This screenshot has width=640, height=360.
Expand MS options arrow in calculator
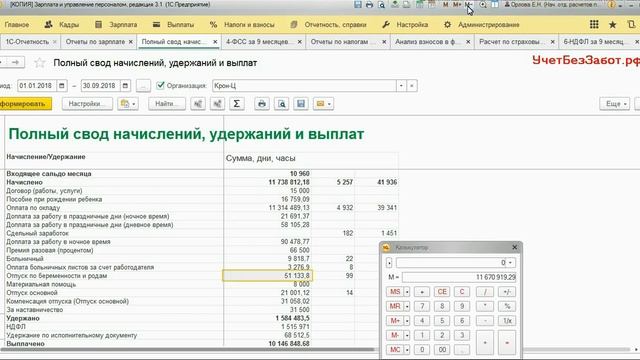pyautogui.click(x=407, y=292)
